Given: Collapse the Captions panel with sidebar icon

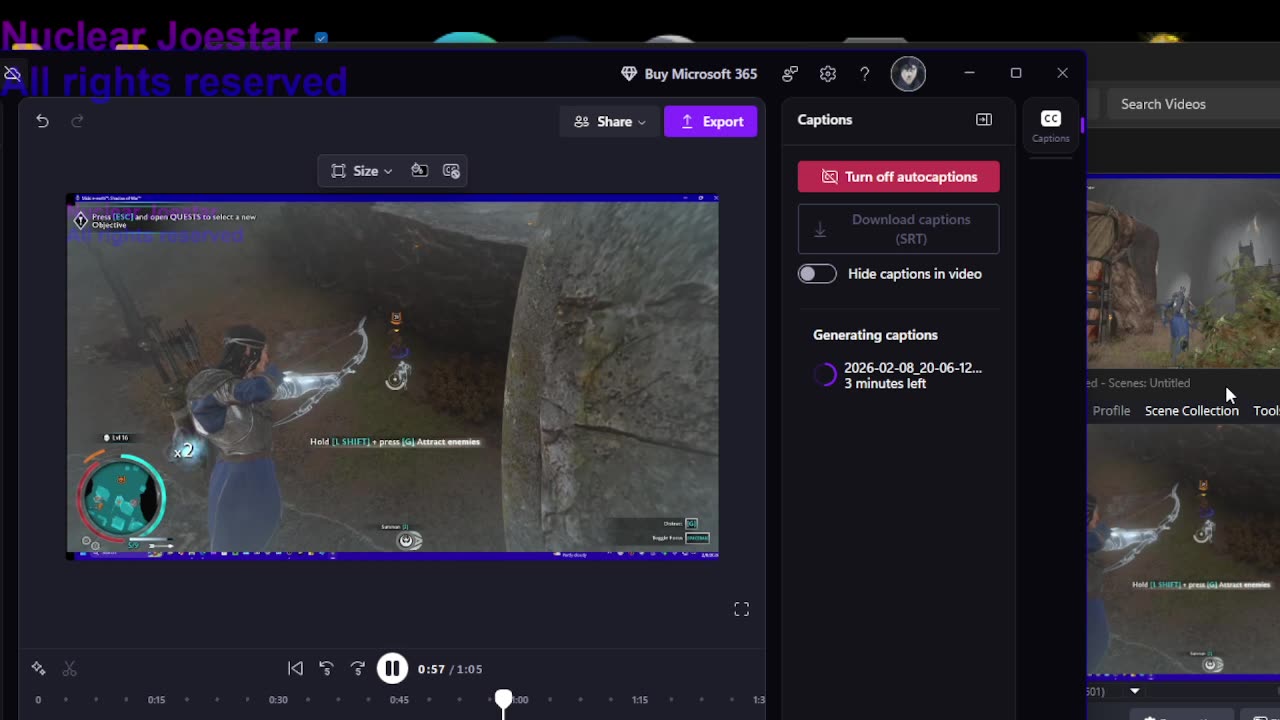Looking at the screenshot, I should [984, 120].
